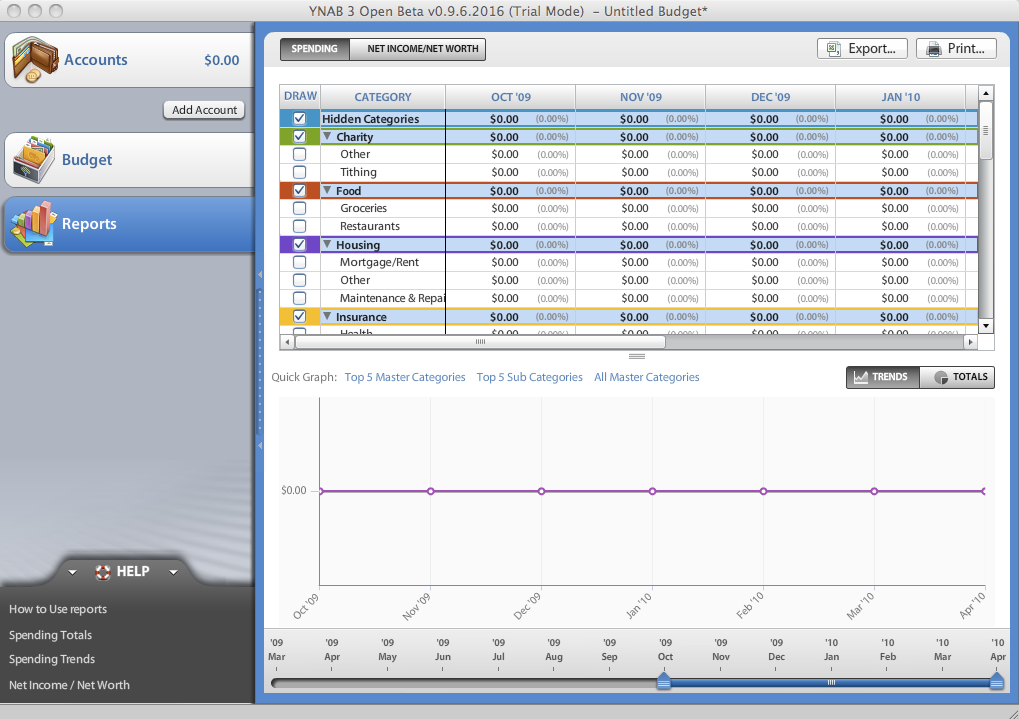This screenshot has height=719, width=1019.
Task: Click the Accounts wallet icon
Action: click(x=34, y=60)
